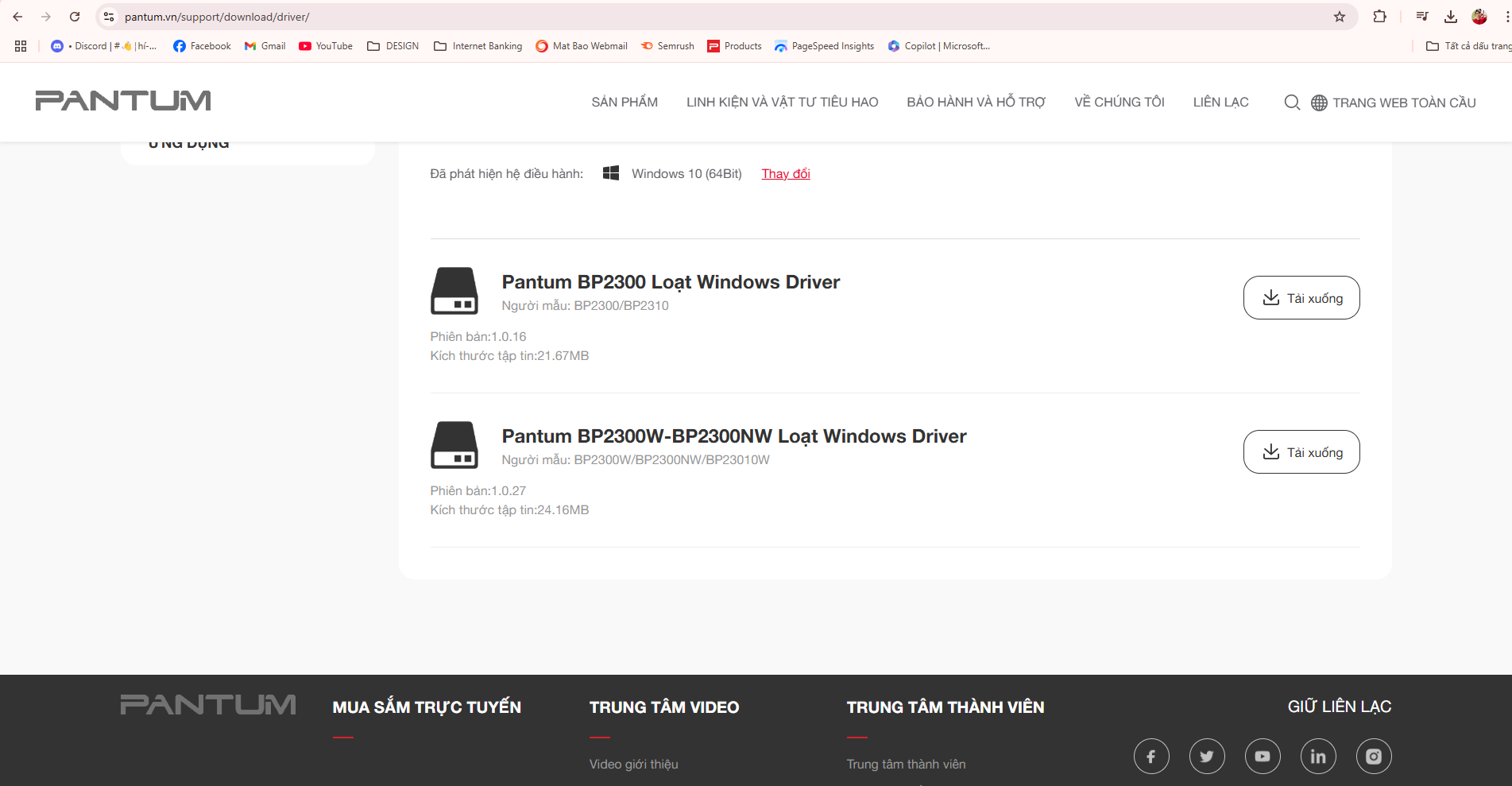Screen dimensions: 1512x786
Task: Open Chrome downloads icon in toolbar
Action: click(1450, 17)
